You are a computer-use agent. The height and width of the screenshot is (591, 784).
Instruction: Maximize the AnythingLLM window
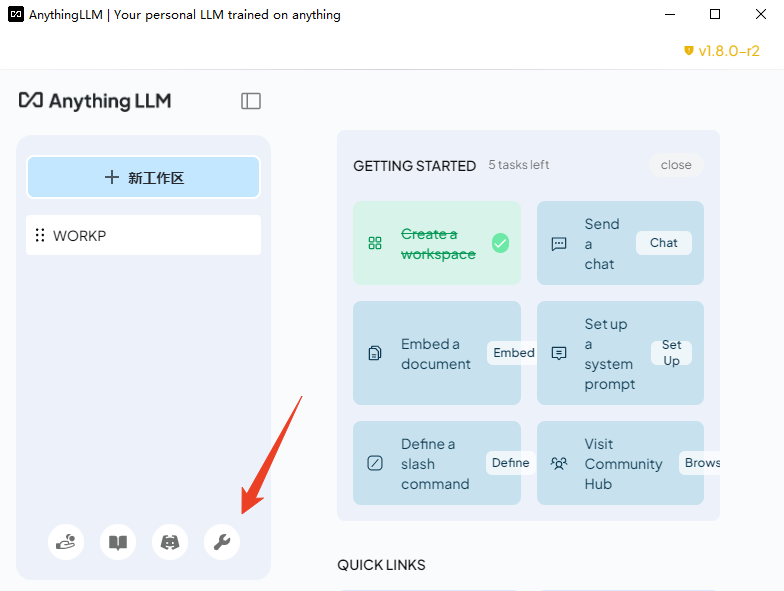[715, 14]
